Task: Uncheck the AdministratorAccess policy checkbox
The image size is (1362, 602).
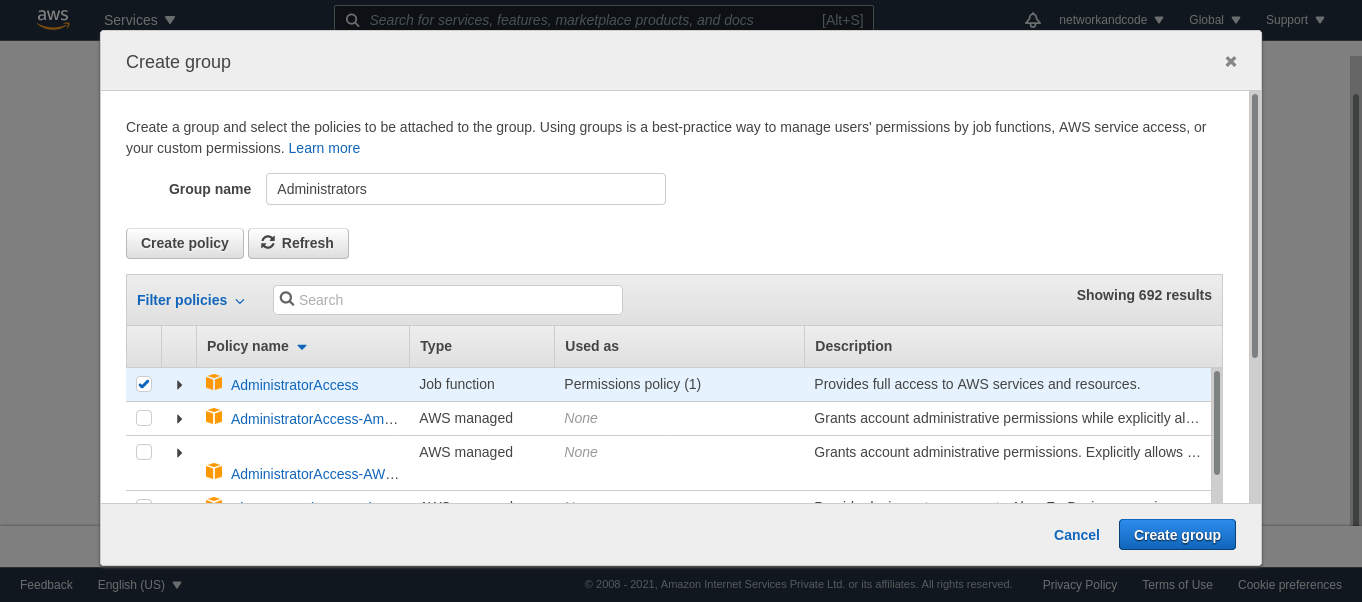Action: coord(144,384)
